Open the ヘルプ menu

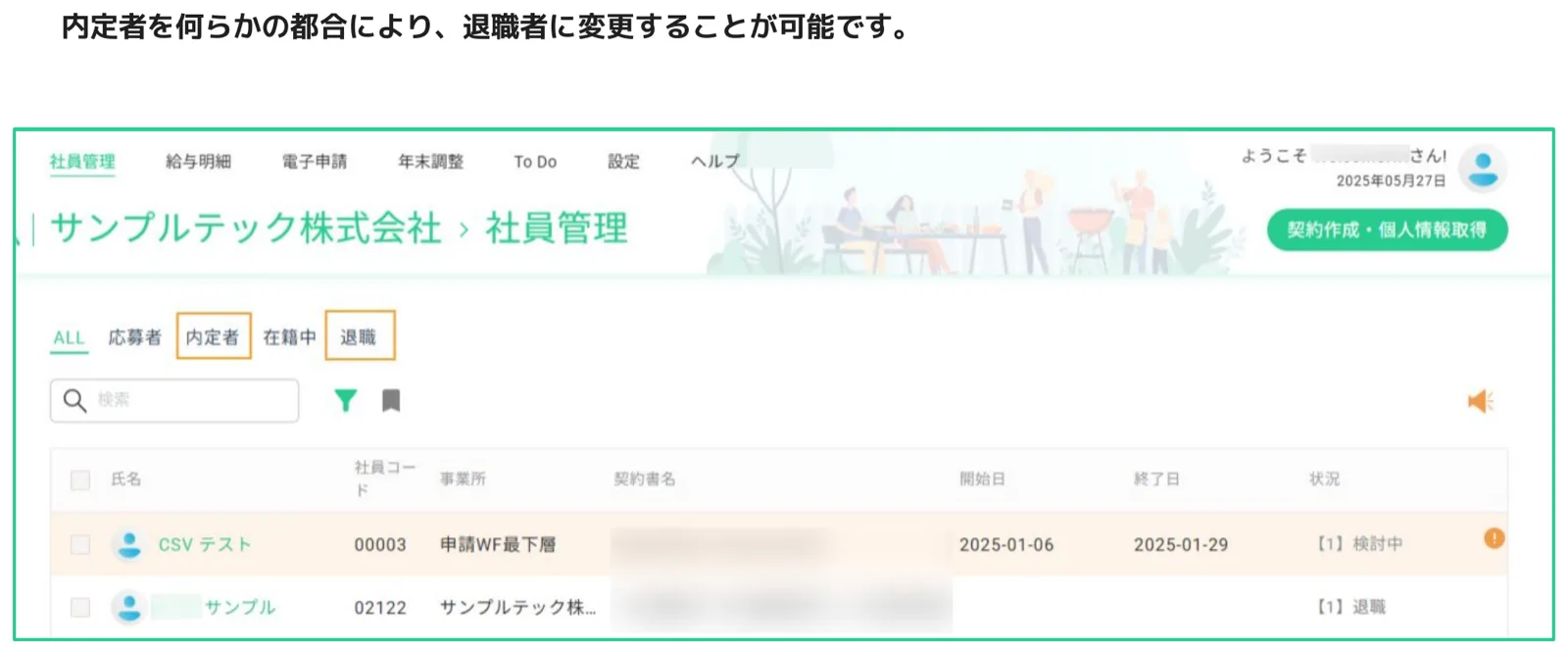714,162
